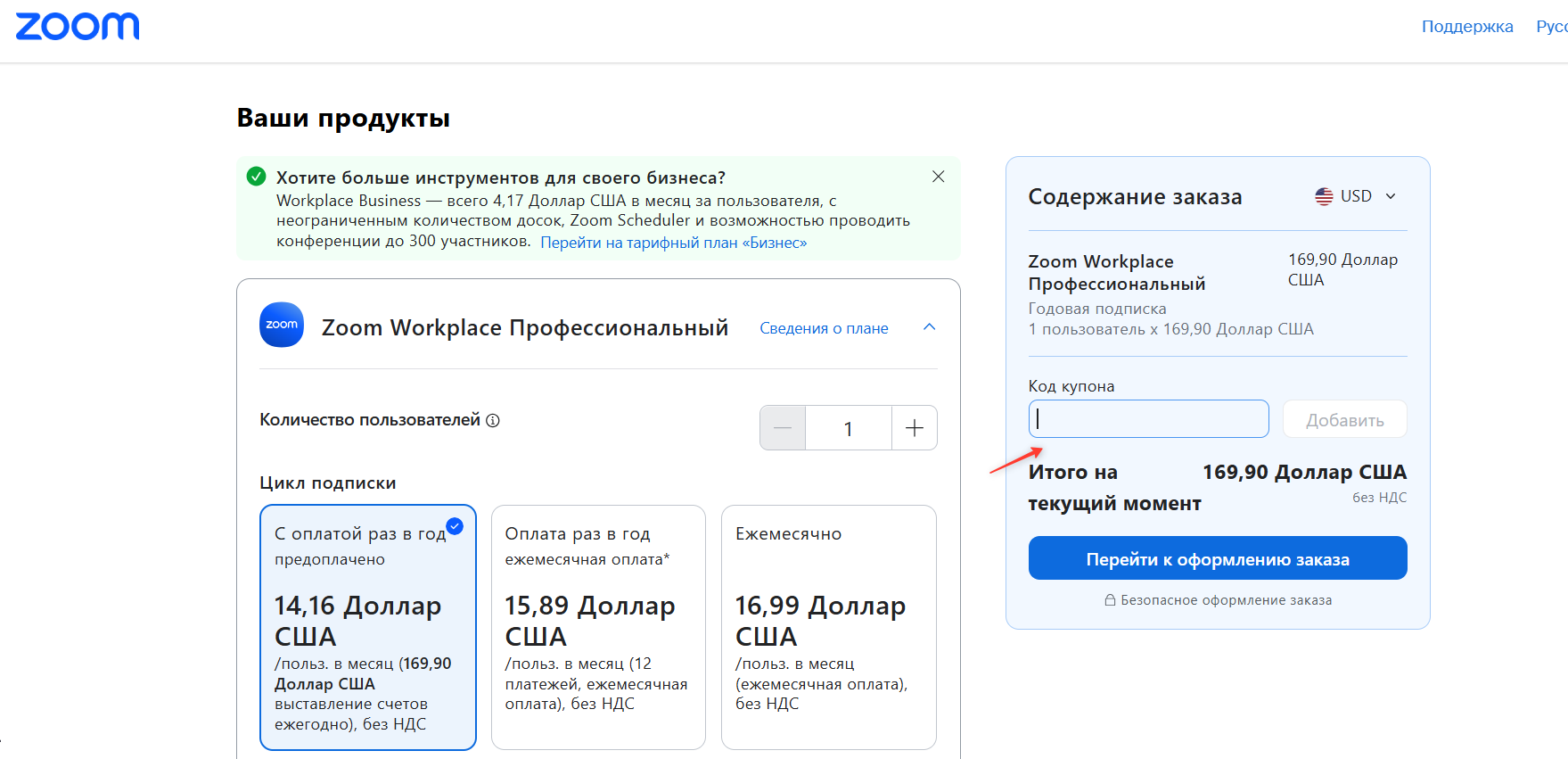Click the Zoom logo in header
Image resolution: width=1568 pixels, height=759 pixels.
[78, 27]
